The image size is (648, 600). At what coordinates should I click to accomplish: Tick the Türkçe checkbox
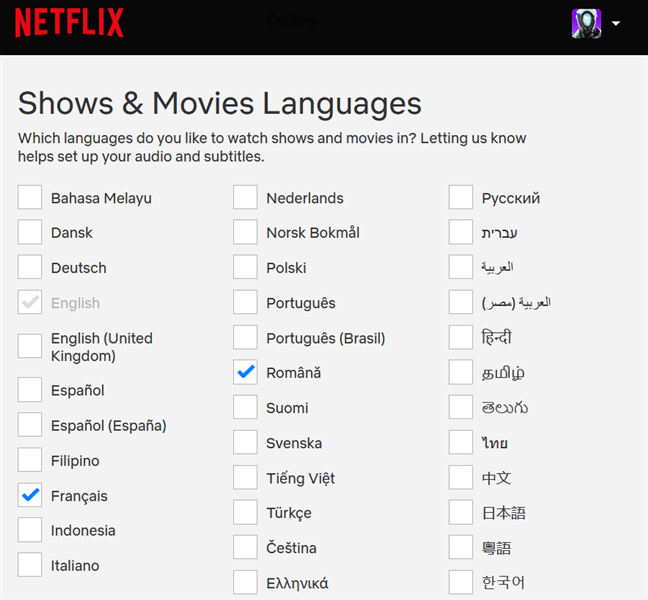coord(245,512)
